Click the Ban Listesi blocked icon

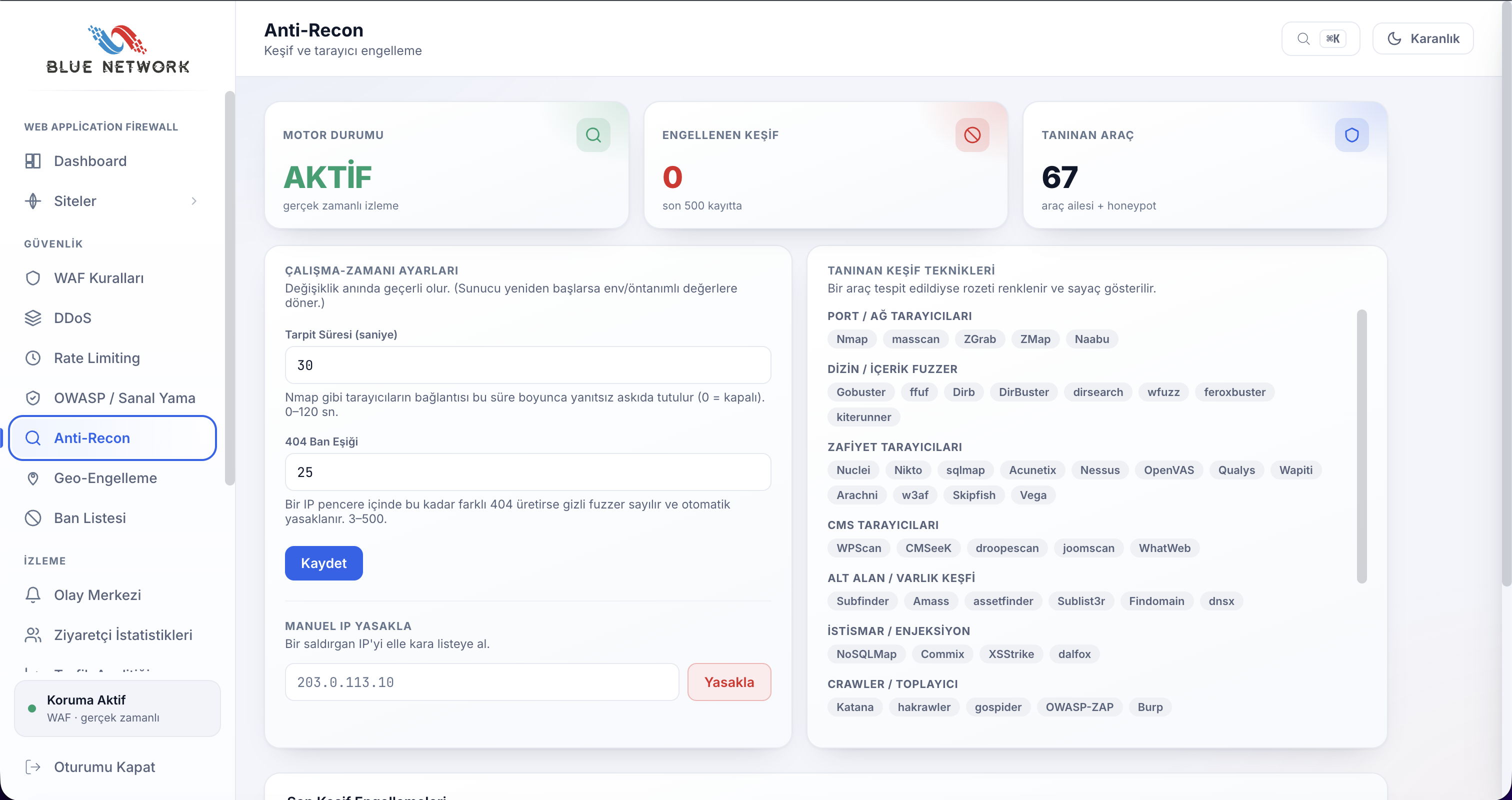(x=33, y=517)
